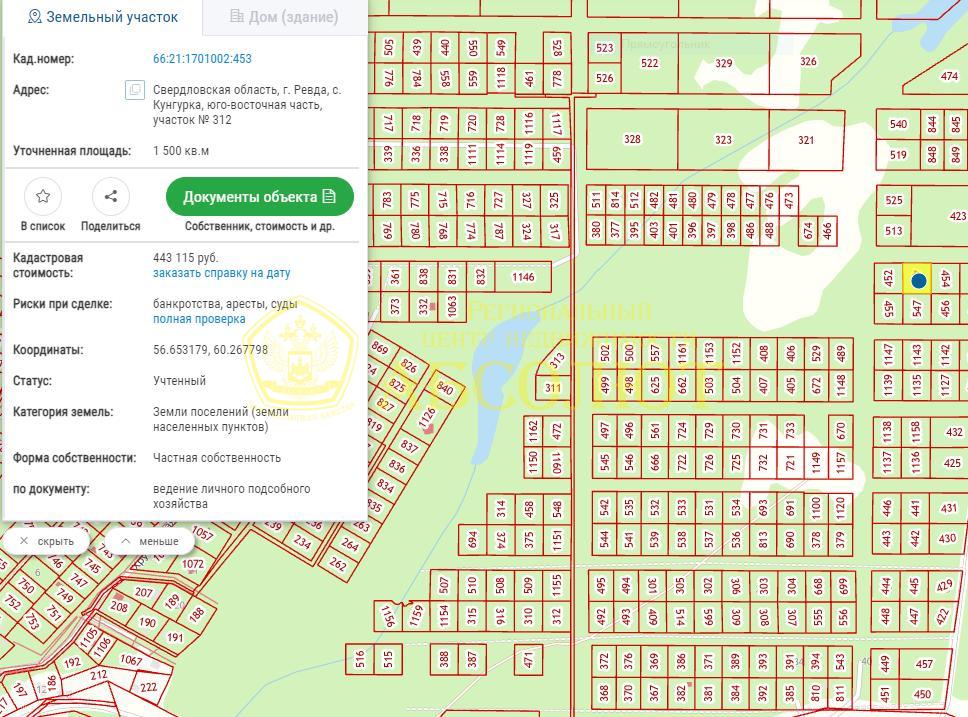Viewport: 968px width, 717px height.
Task: Open полная проверка link
Action: click(x=199, y=319)
